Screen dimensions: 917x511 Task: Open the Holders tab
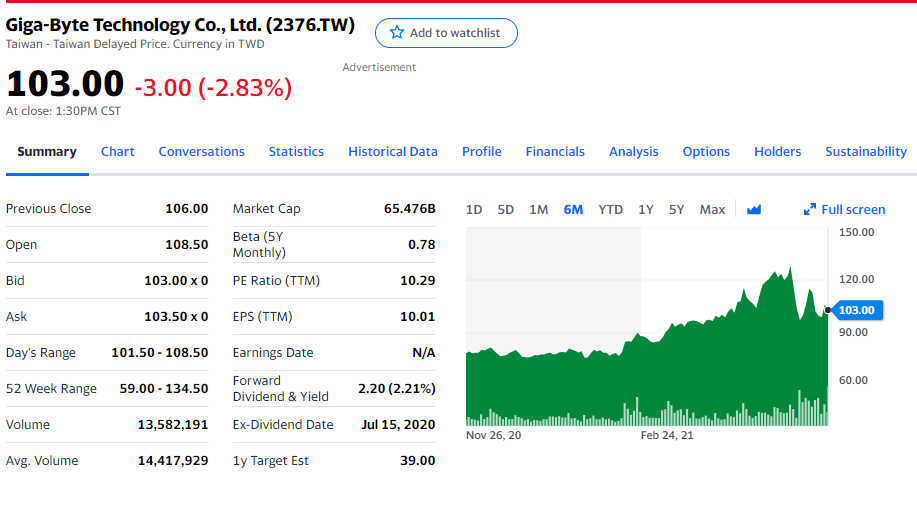pyautogui.click(x=778, y=151)
